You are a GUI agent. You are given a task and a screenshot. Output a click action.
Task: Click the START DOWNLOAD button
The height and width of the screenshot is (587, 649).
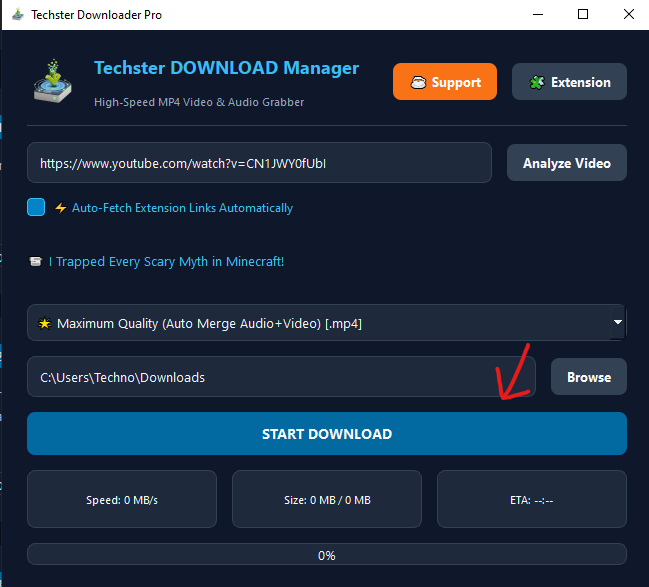pos(327,433)
